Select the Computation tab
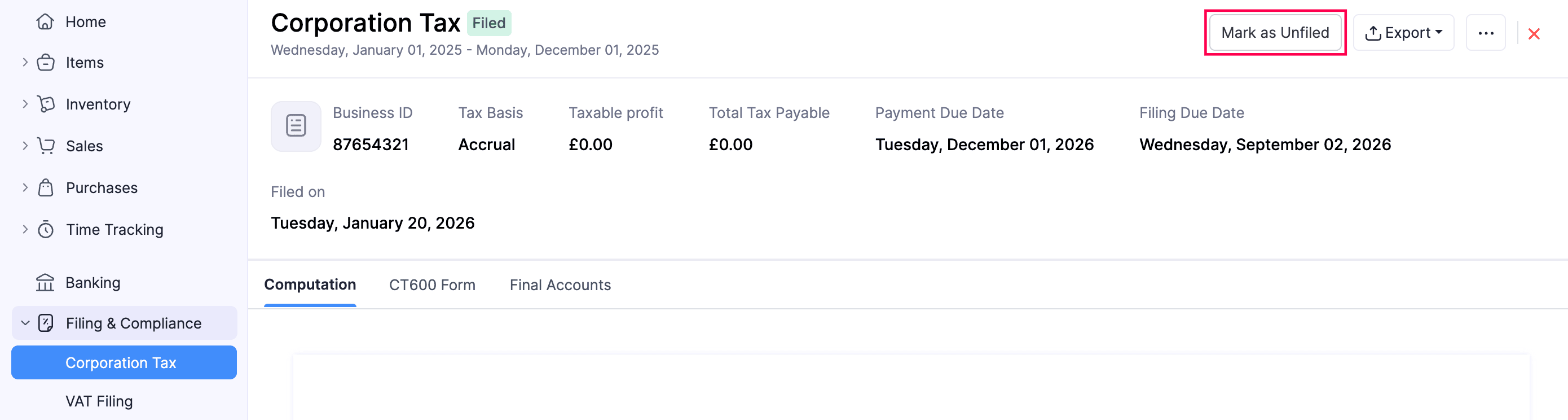Viewport: 1568px width, 420px height. pyautogui.click(x=309, y=285)
